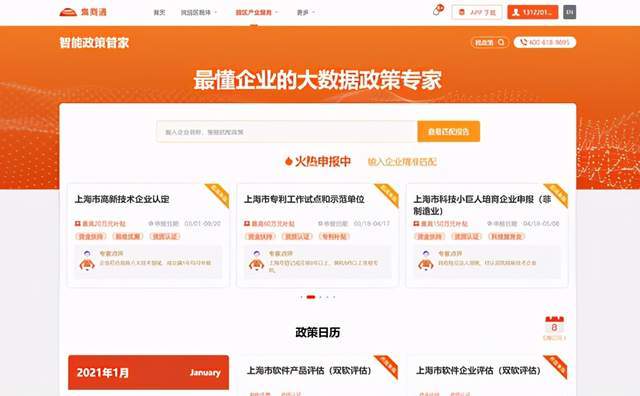Click 资金扶持 tag on 专利工作试点 card

click(260, 237)
